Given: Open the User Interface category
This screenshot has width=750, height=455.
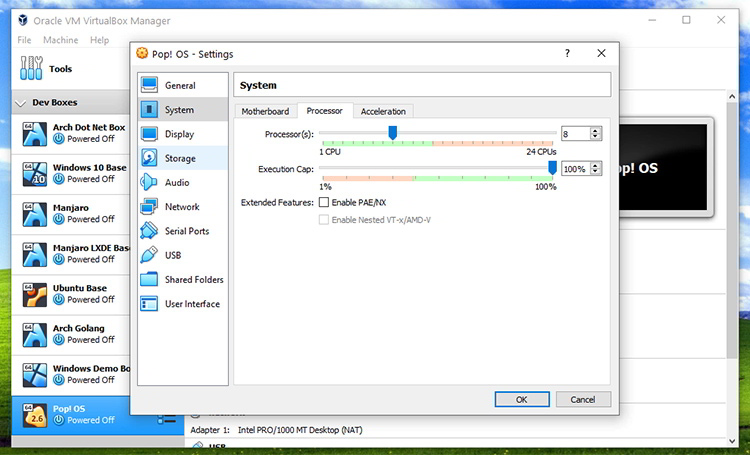Looking at the screenshot, I should tap(183, 304).
